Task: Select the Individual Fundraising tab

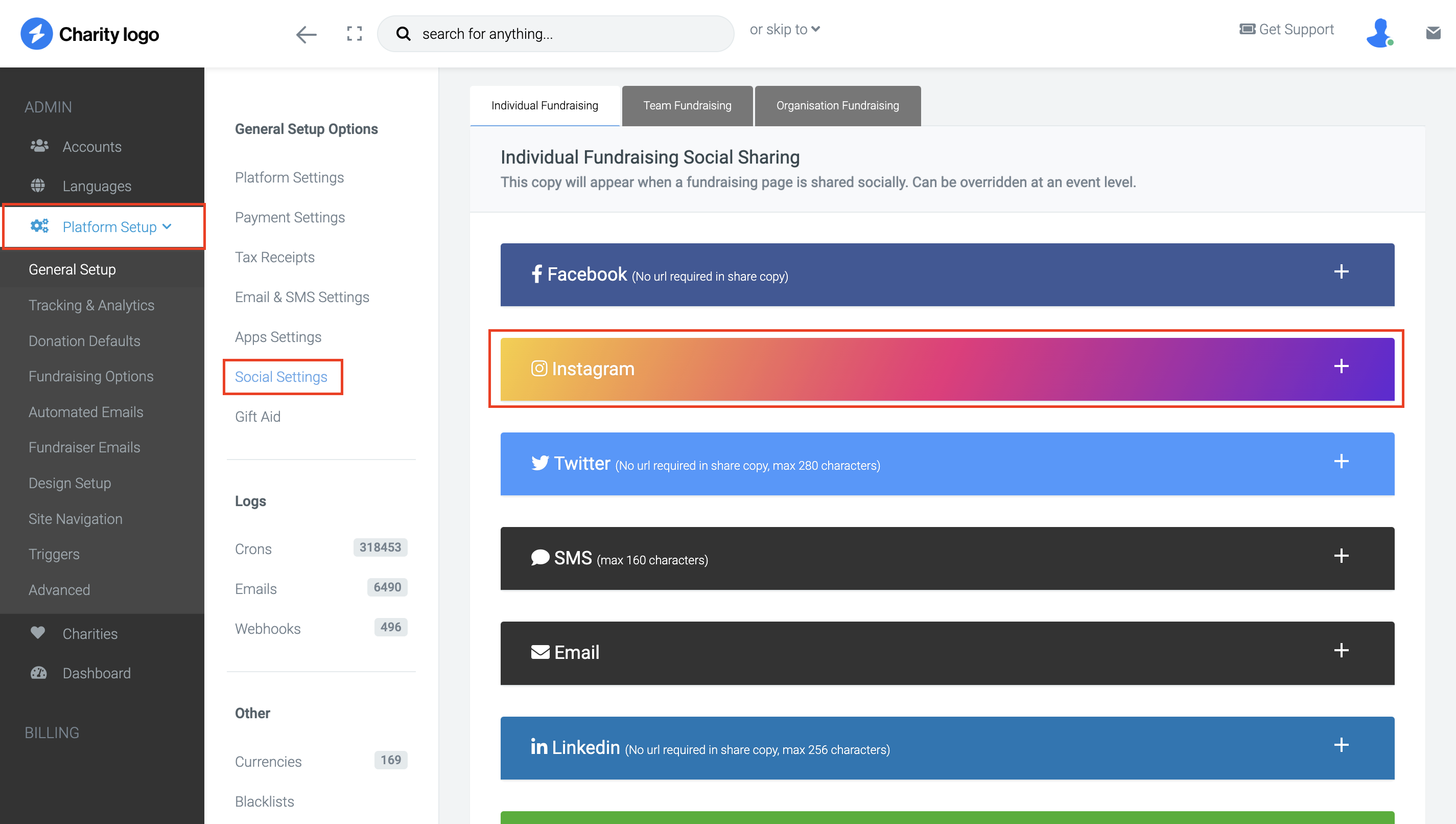Action: point(545,105)
